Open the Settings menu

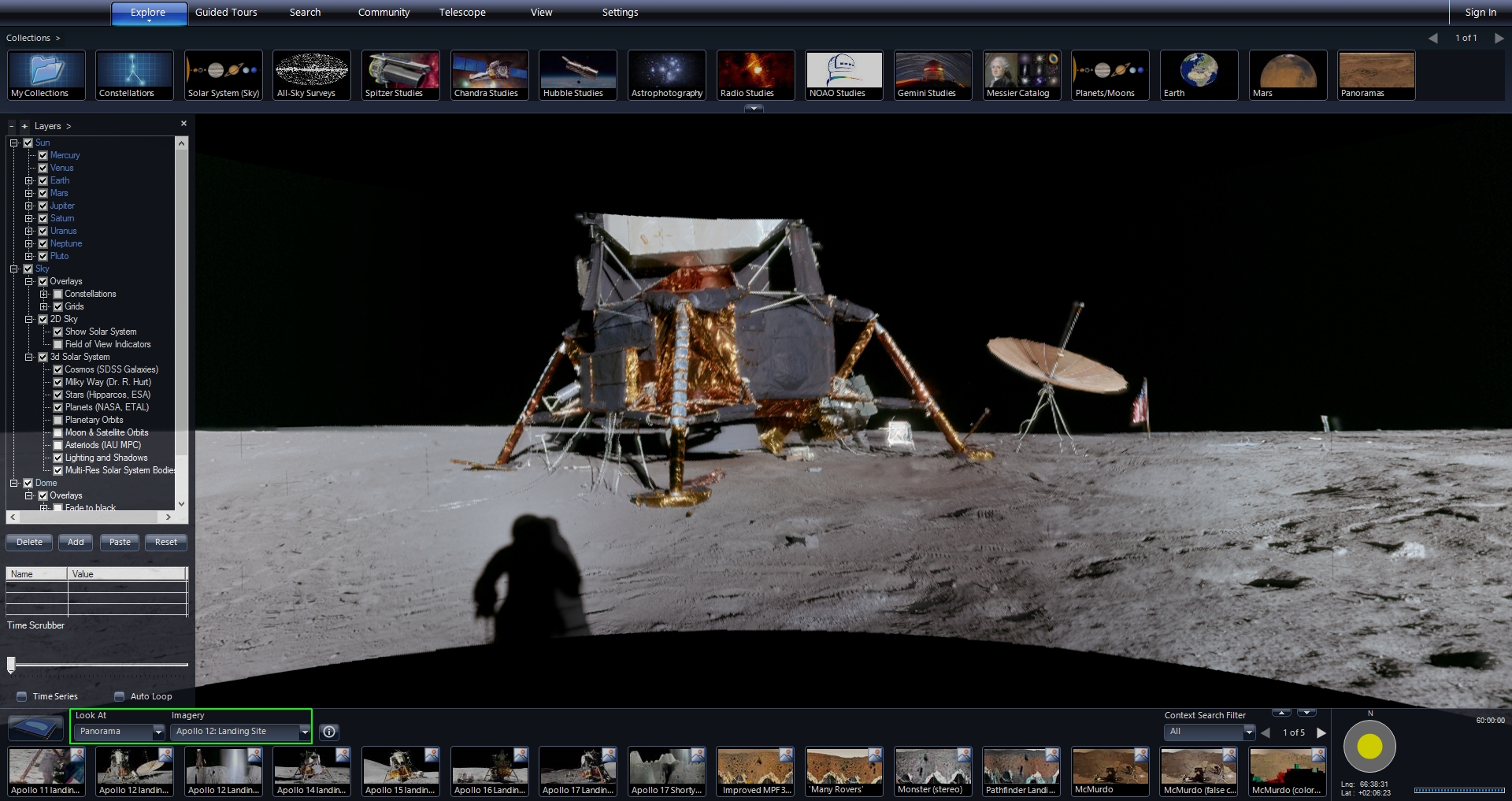pyautogui.click(x=620, y=13)
